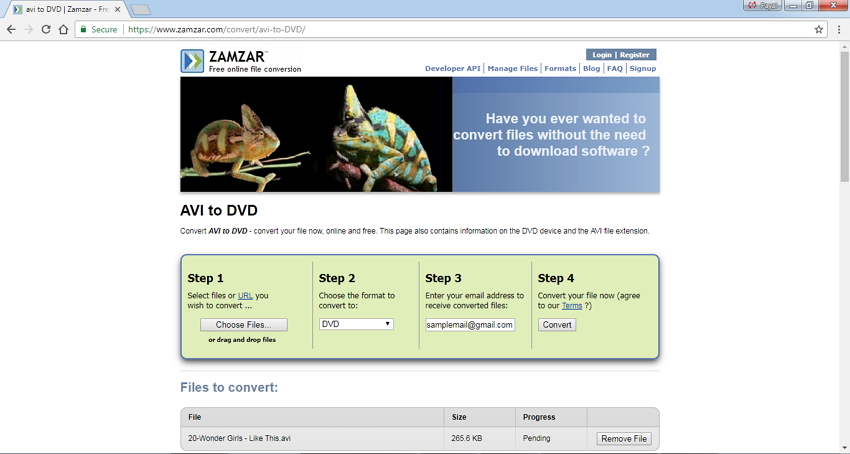Reload the page with refresh icon

pos(46,30)
